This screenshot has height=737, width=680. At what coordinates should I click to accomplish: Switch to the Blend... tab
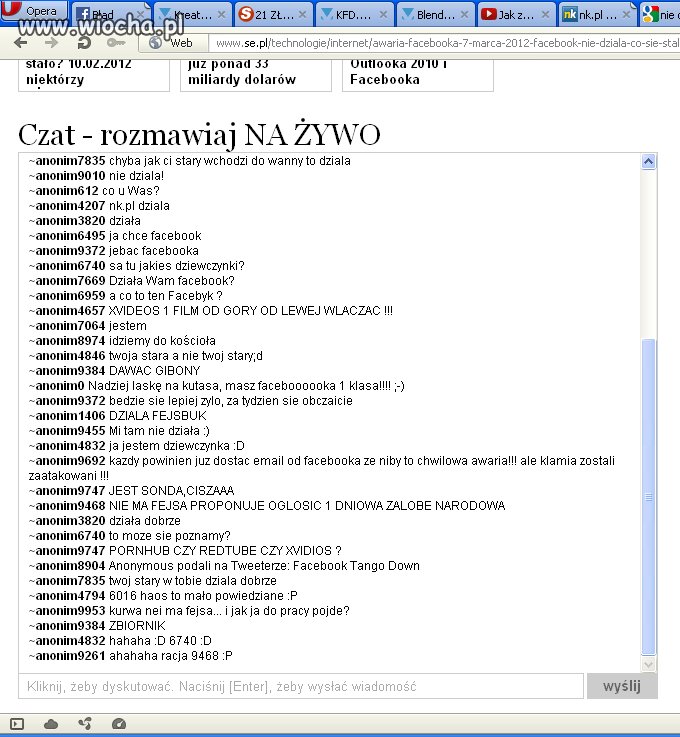point(435,15)
